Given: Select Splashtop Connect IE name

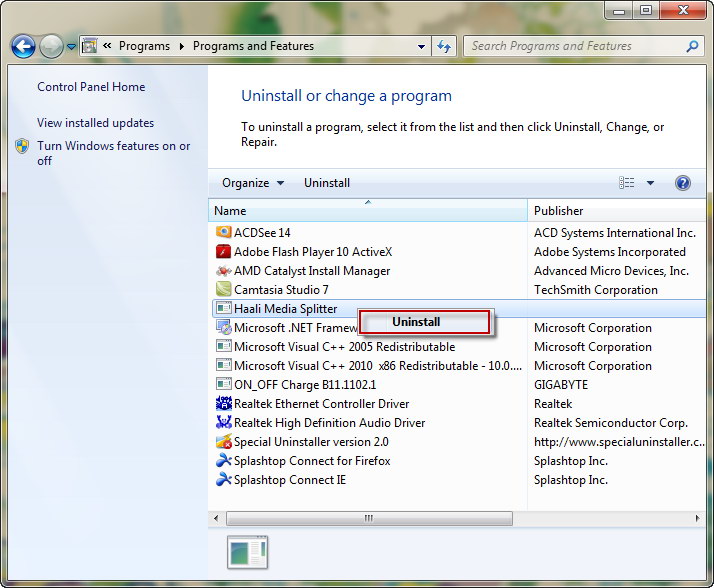Looking at the screenshot, I should pyautogui.click(x=290, y=480).
